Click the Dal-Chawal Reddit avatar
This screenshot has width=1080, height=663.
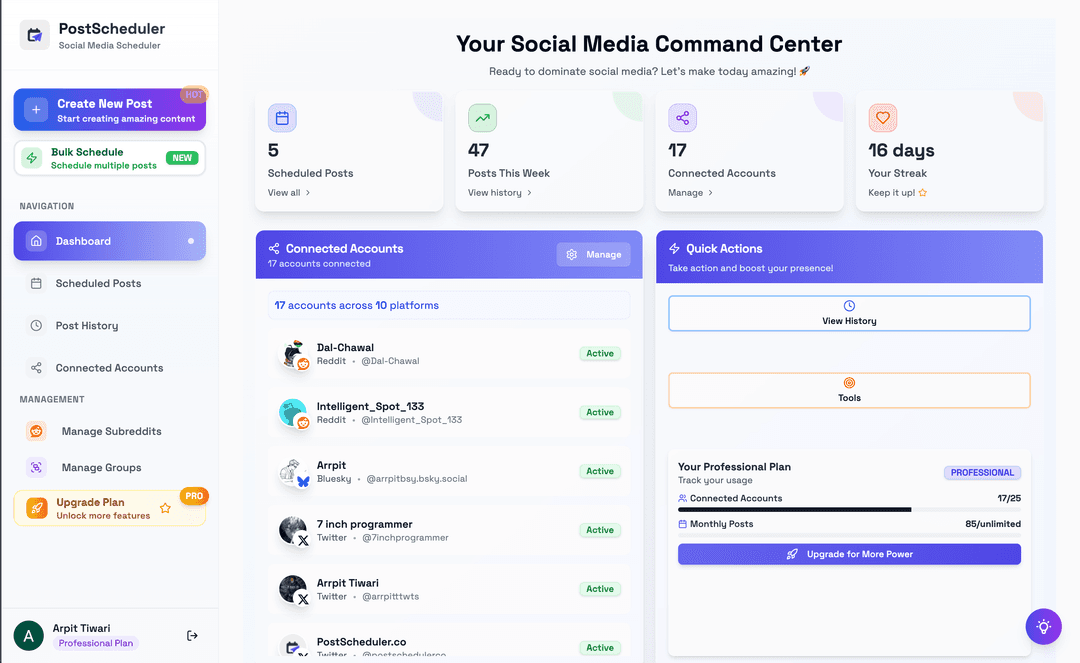click(293, 354)
